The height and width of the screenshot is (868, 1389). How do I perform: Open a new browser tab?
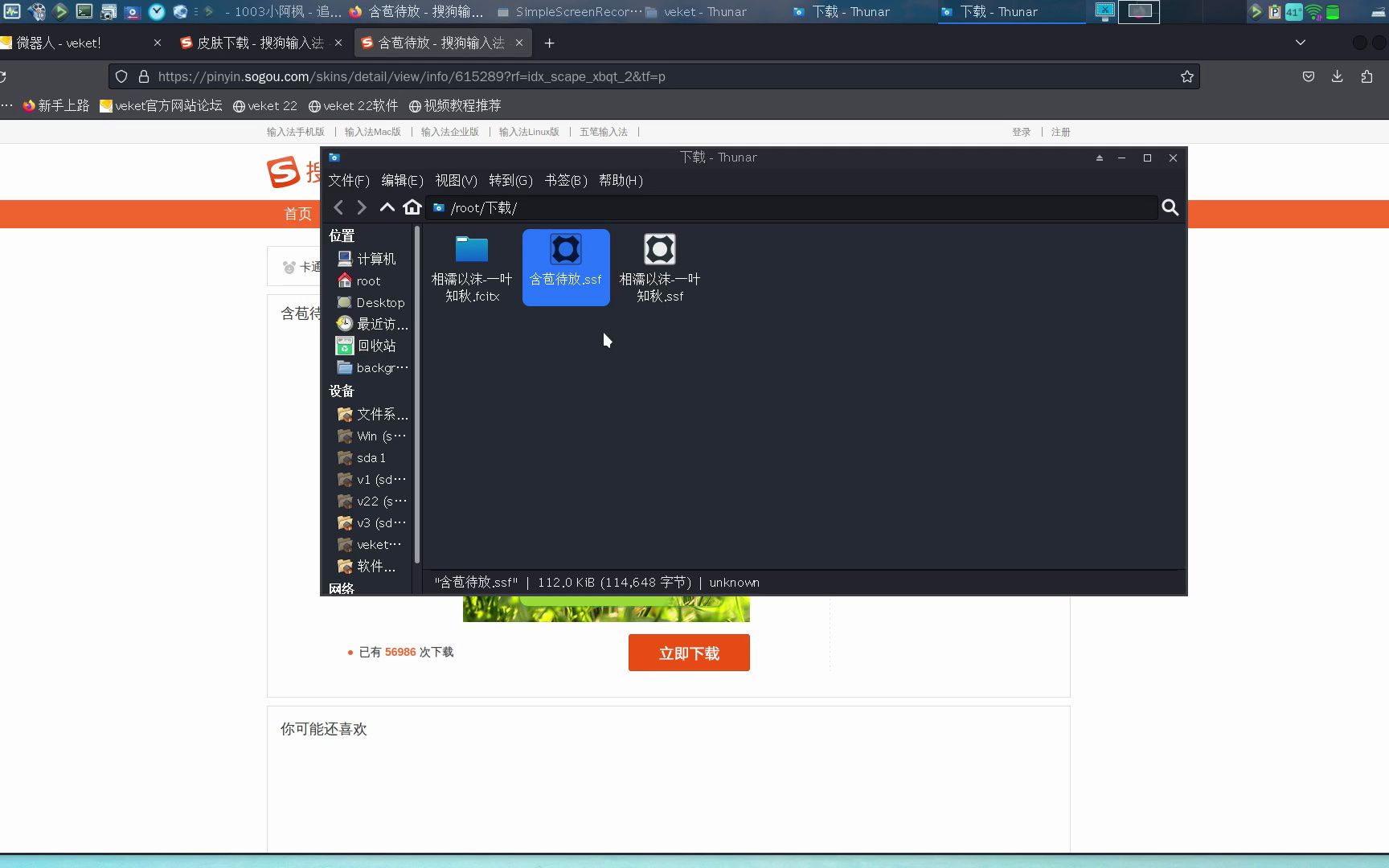(550, 43)
